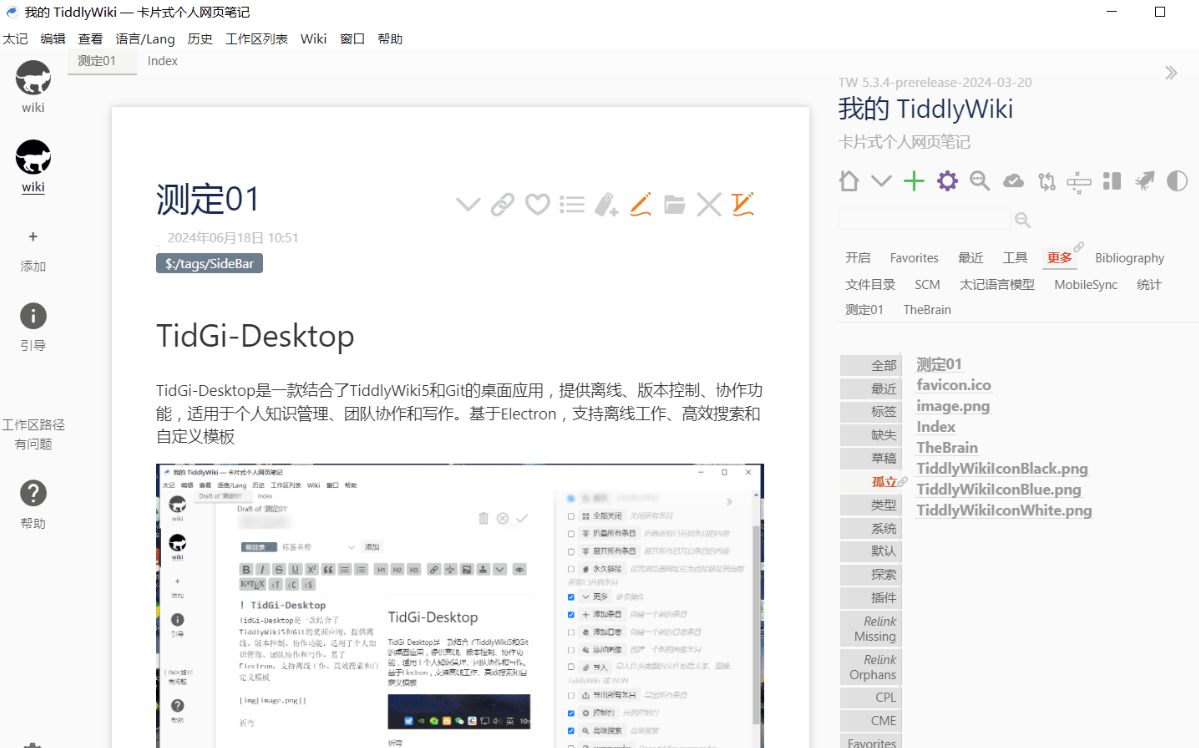Image resolution: width=1199 pixels, height=748 pixels.
Task: Open the favicon.ico tiddler link
Action: pyautogui.click(x=954, y=385)
